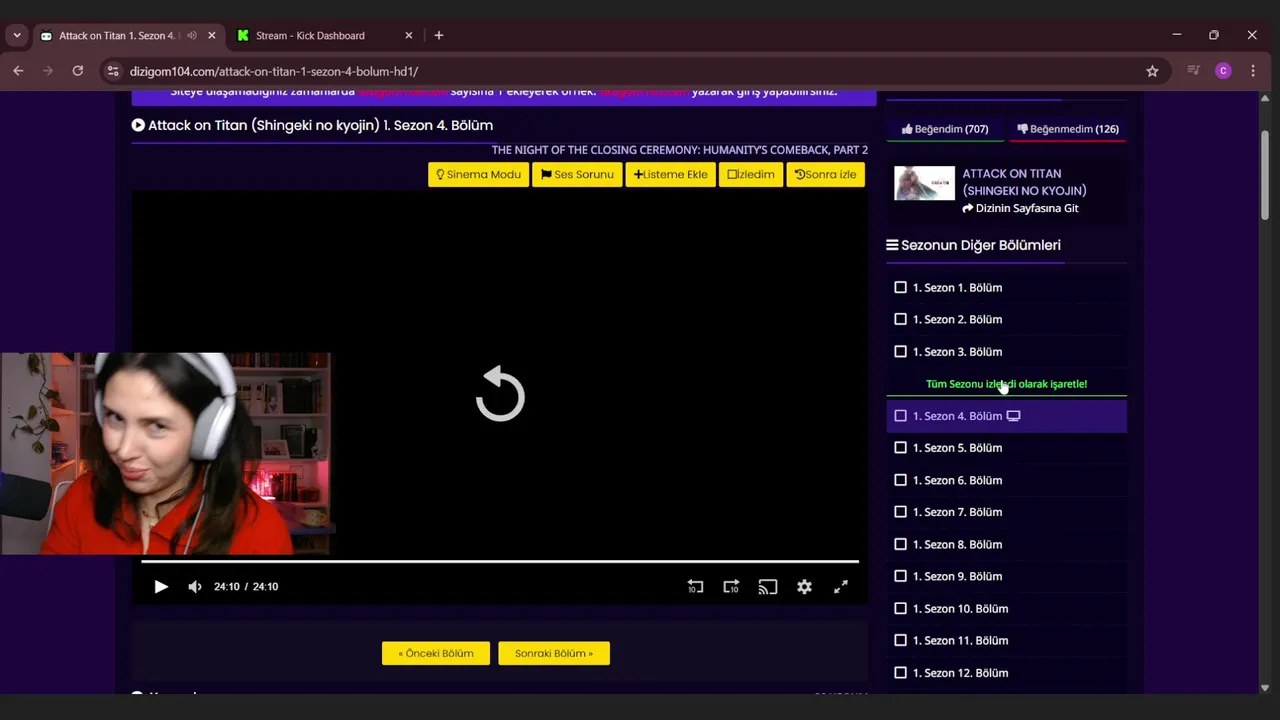The image size is (1280, 720).
Task: Click the replay icon in the video player
Action: click(500, 395)
